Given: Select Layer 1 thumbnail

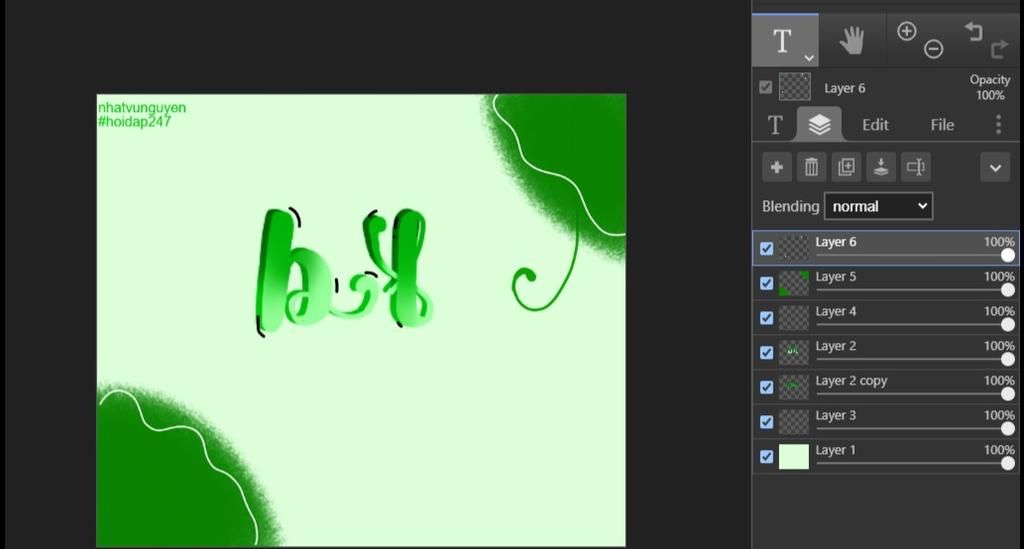Looking at the screenshot, I should click(x=793, y=457).
